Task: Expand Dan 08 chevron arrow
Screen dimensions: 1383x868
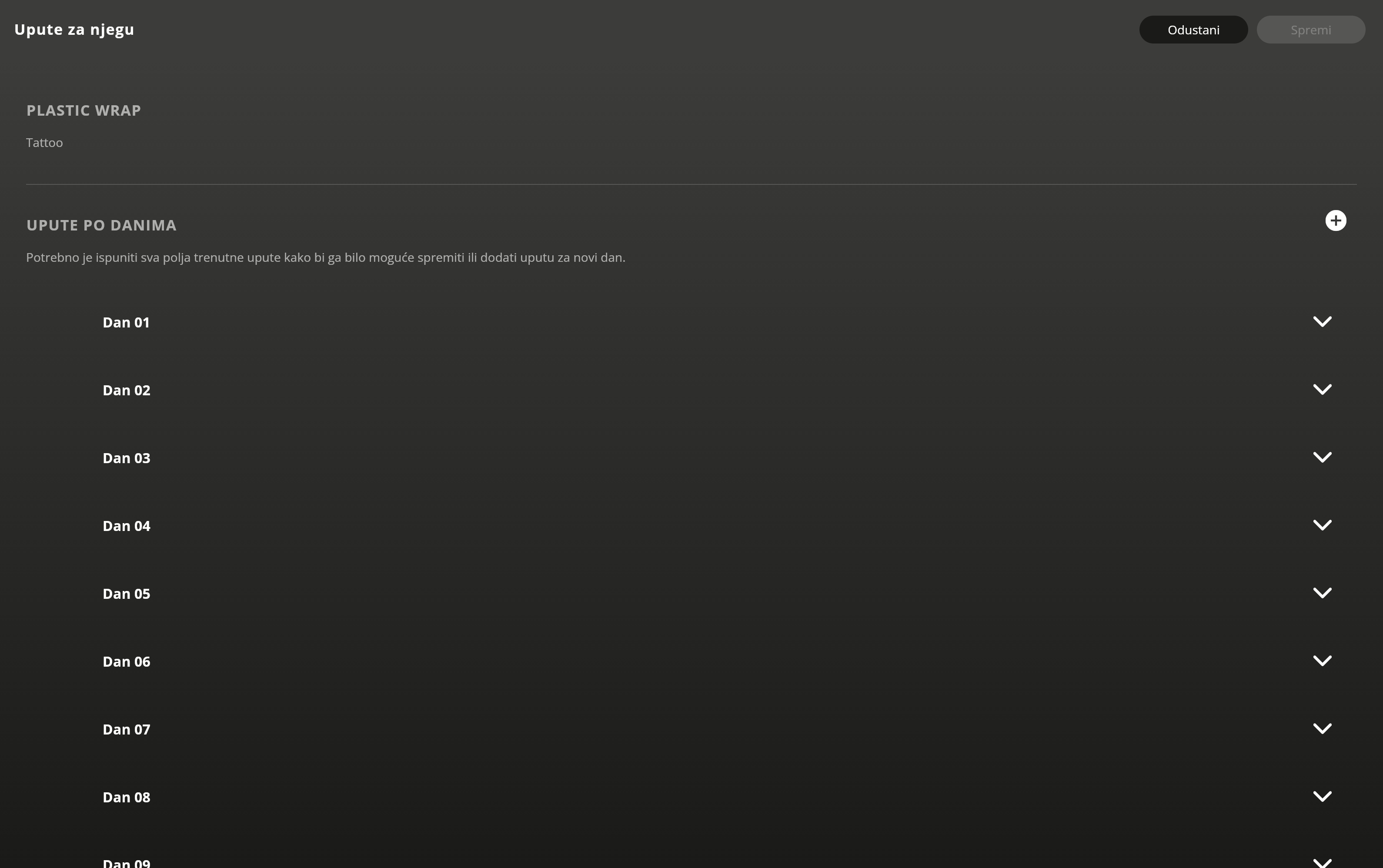Action: tap(1322, 796)
